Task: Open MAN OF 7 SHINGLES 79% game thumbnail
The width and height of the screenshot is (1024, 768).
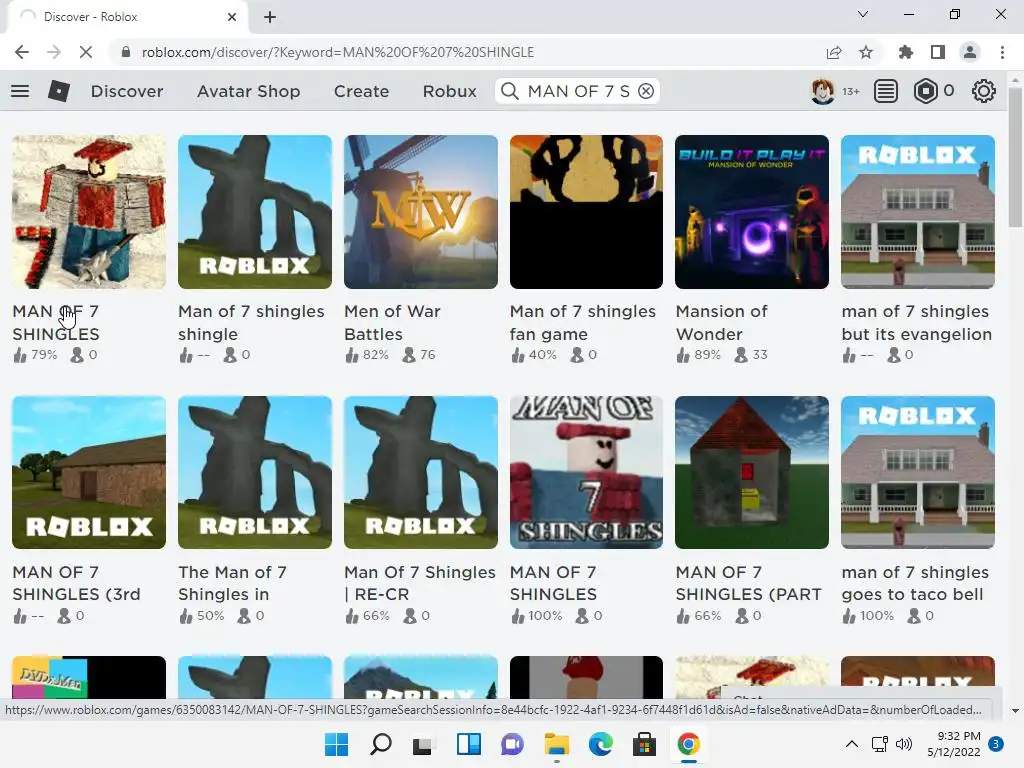Action: click(89, 212)
